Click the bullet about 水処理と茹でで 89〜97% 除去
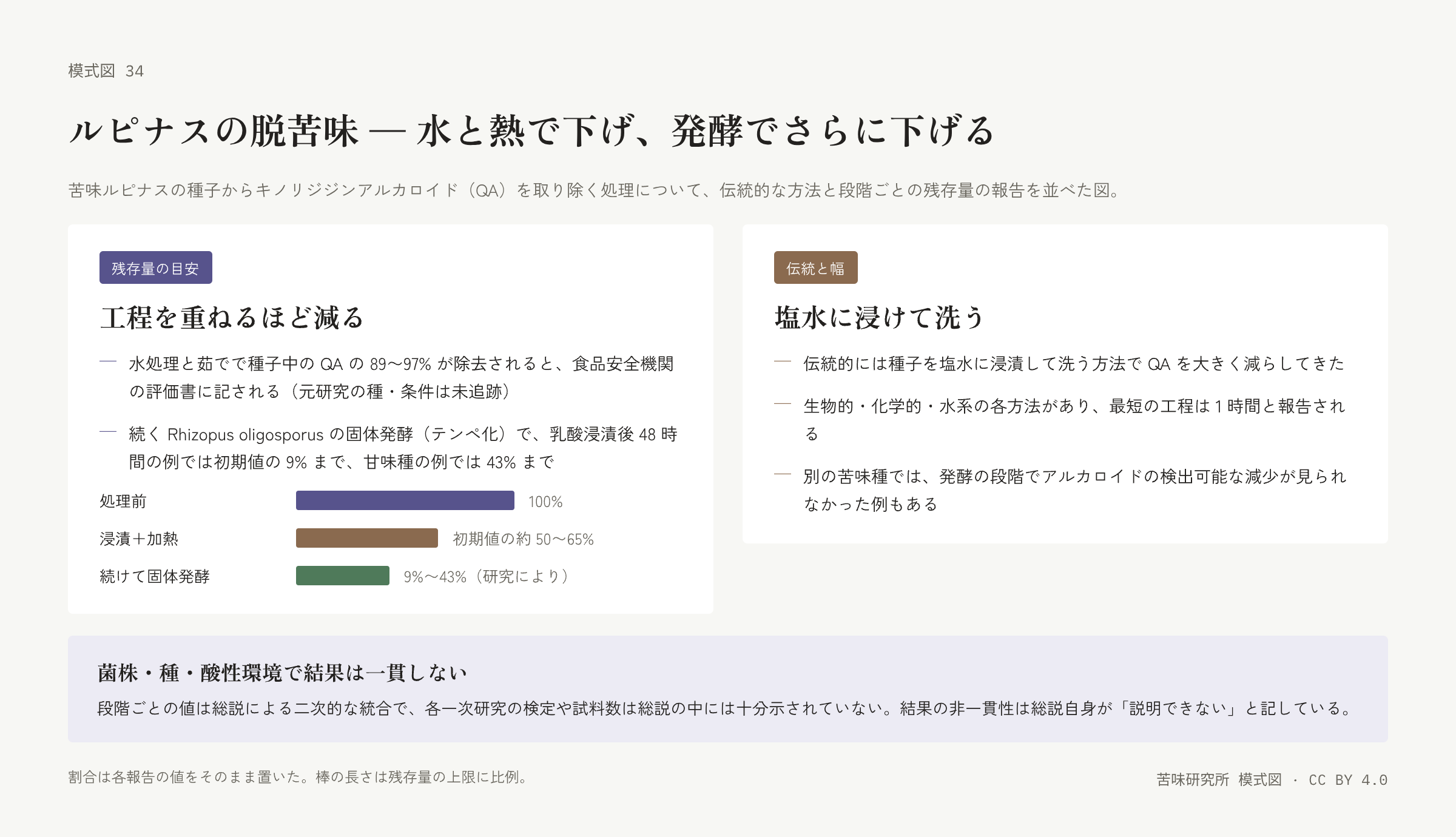Viewport: 1456px width, 837px height. click(x=402, y=378)
